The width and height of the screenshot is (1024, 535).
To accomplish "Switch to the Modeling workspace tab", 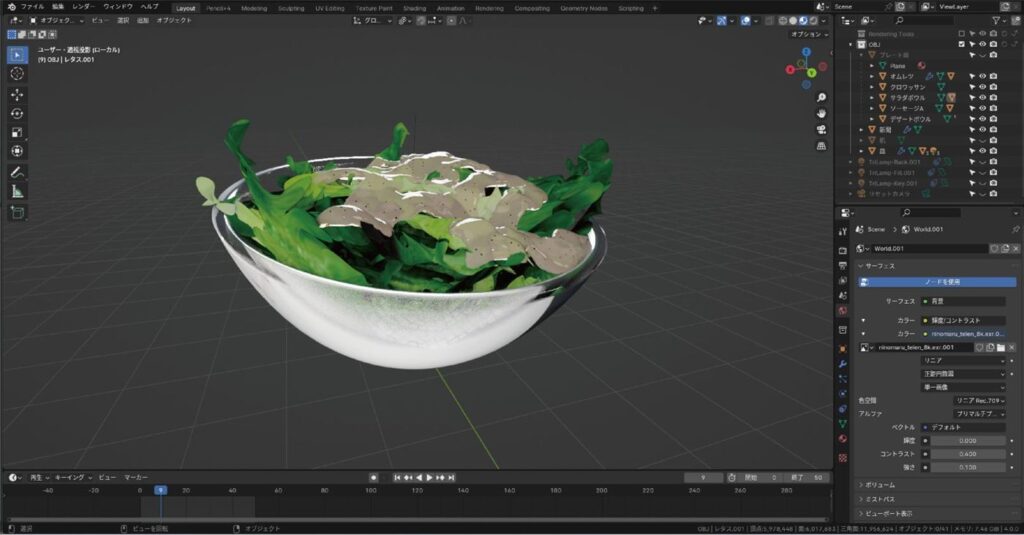I will pos(254,8).
